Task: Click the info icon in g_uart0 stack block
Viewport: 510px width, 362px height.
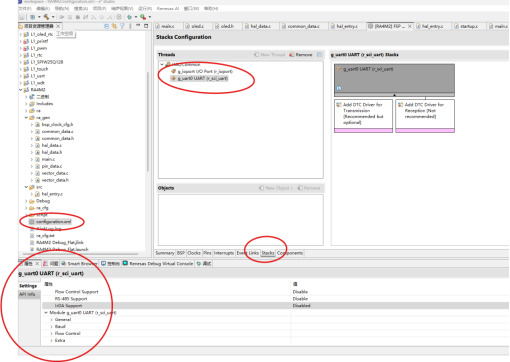Action: pyautogui.click(x=339, y=88)
